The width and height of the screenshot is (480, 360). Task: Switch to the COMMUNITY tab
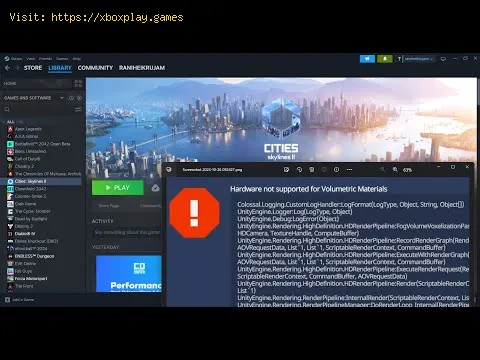pos(95,68)
